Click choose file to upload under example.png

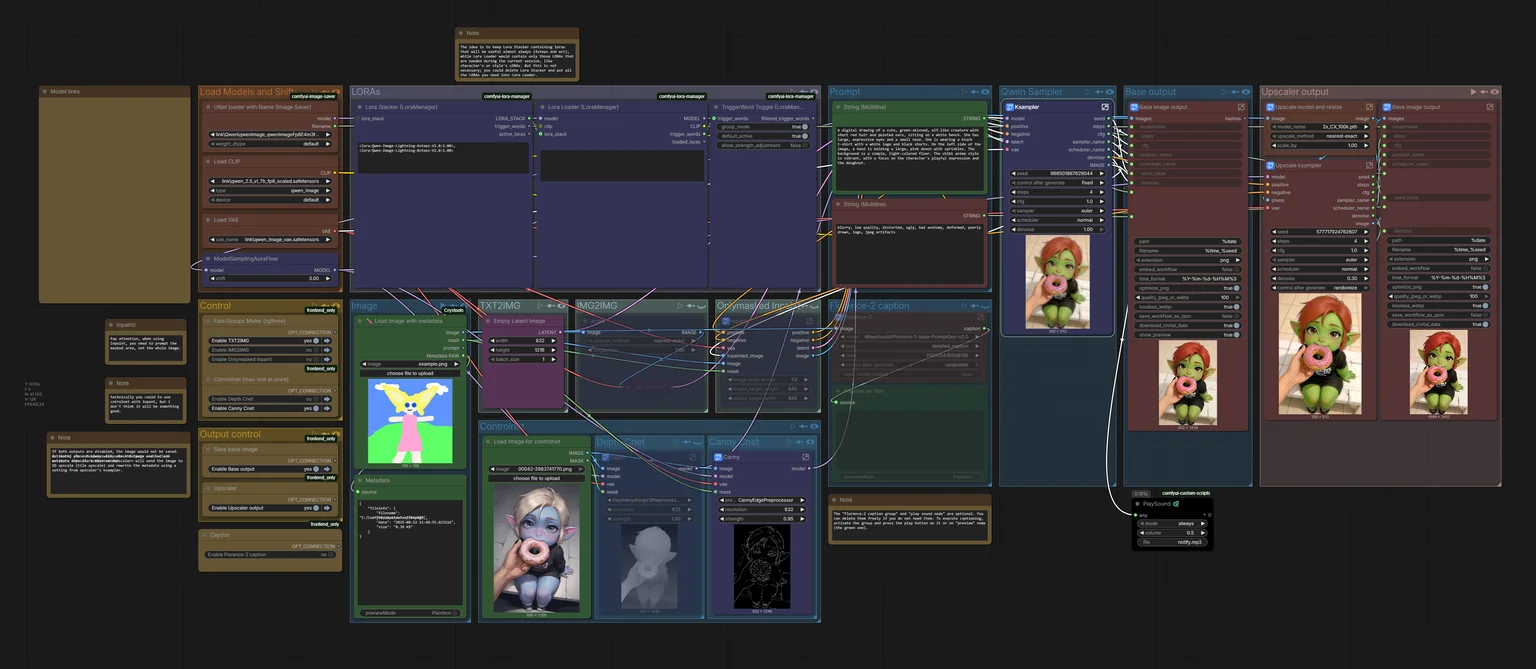coord(410,373)
